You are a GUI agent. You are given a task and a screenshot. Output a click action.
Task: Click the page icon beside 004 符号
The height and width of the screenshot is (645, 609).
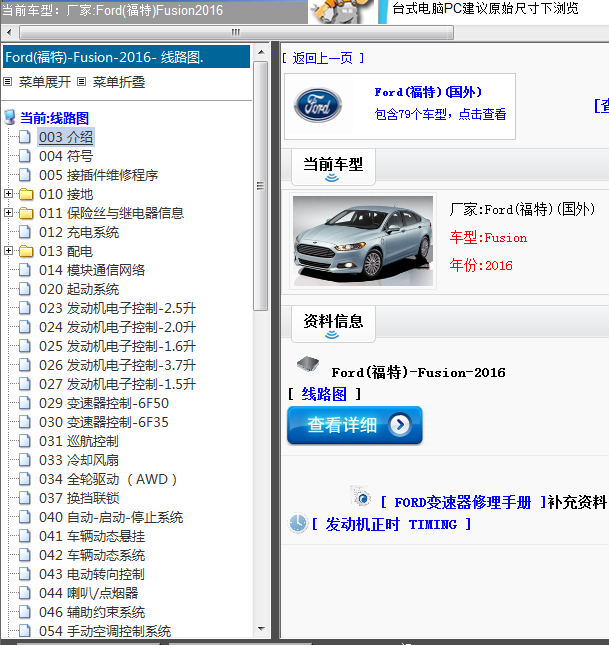(25, 156)
